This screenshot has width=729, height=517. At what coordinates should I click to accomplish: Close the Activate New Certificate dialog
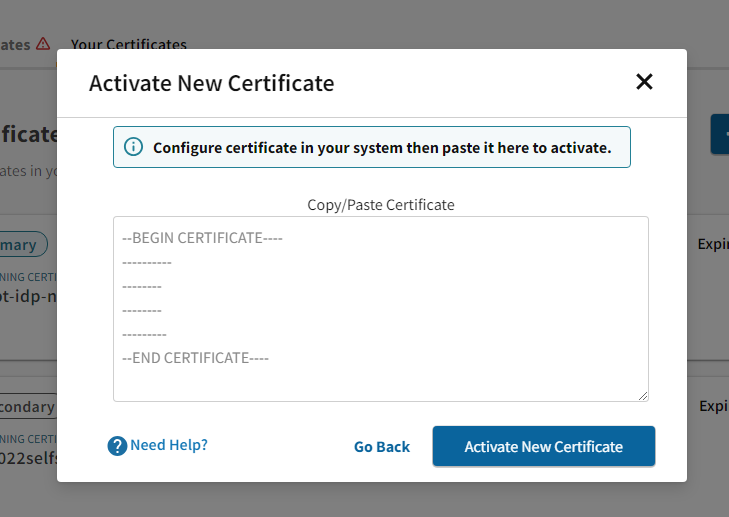[644, 82]
